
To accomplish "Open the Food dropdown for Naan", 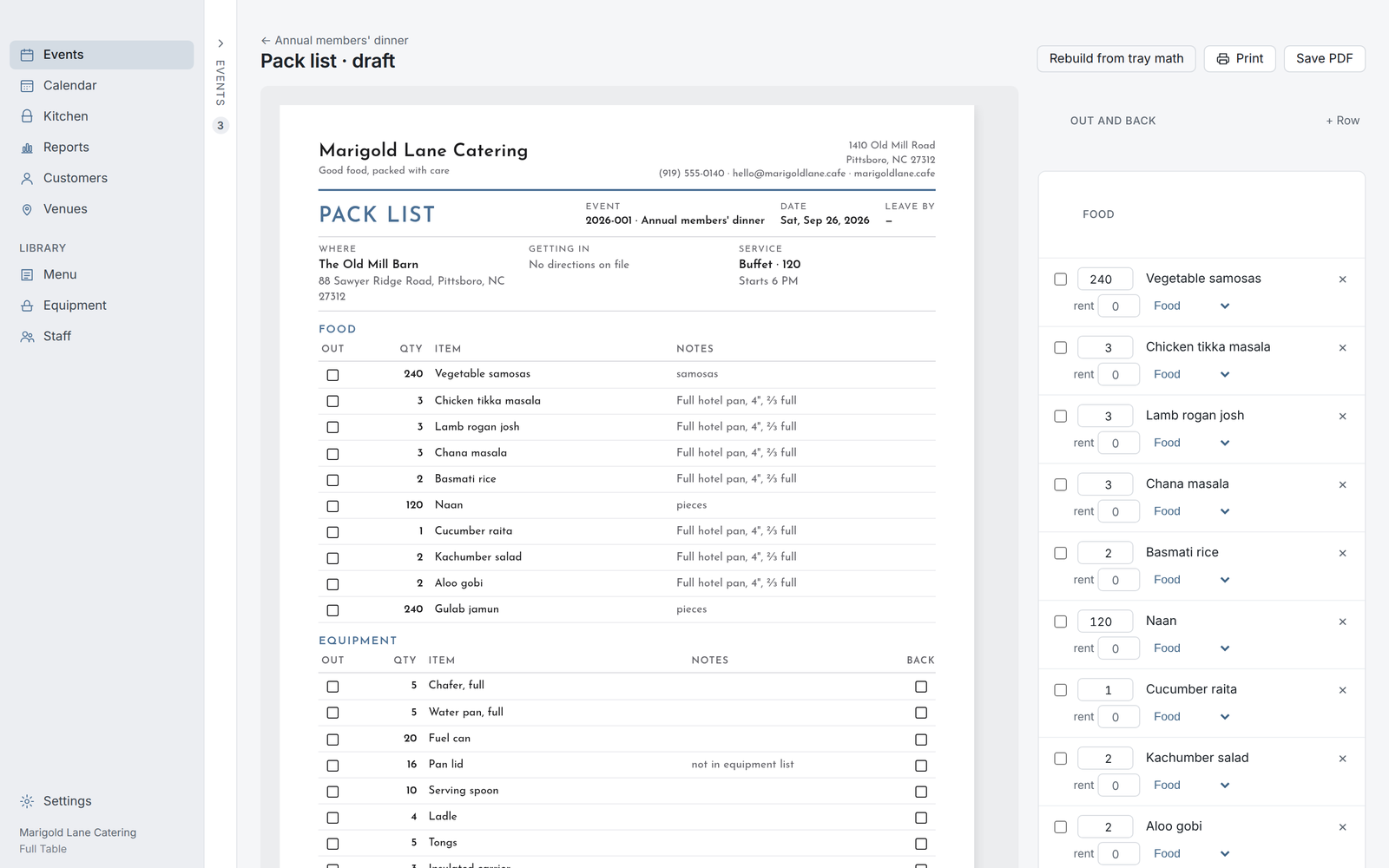I will coord(1191,648).
